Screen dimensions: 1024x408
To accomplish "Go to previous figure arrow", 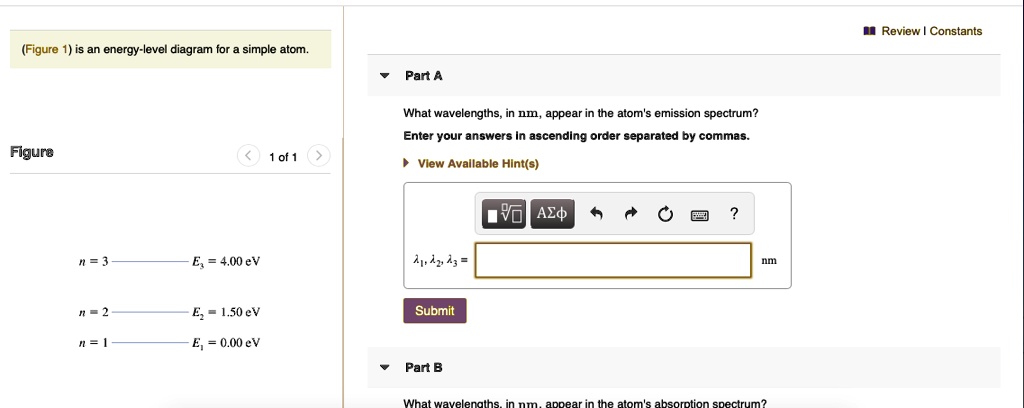I will click(248, 156).
